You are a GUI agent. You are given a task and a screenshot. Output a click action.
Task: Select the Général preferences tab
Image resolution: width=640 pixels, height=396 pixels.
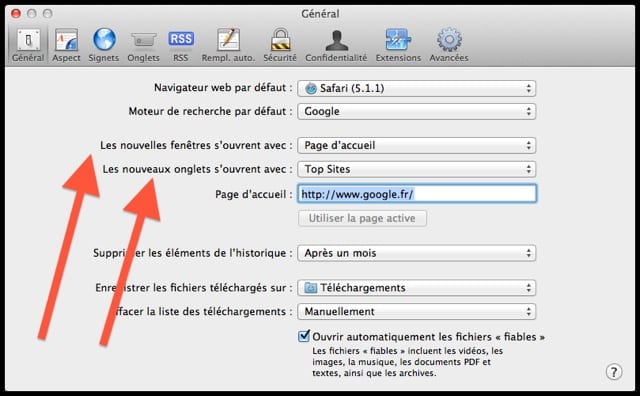[x=28, y=45]
